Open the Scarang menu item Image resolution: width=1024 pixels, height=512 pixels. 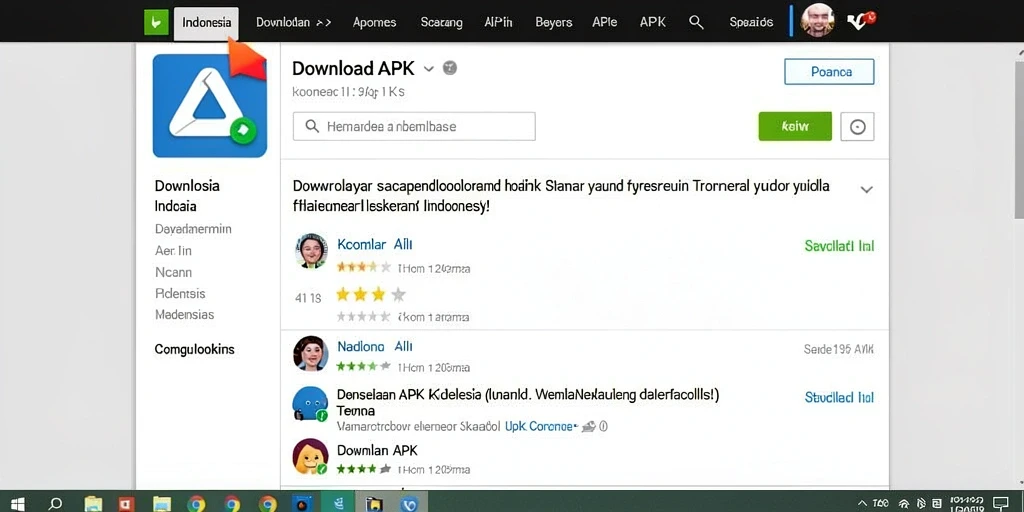(441, 22)
